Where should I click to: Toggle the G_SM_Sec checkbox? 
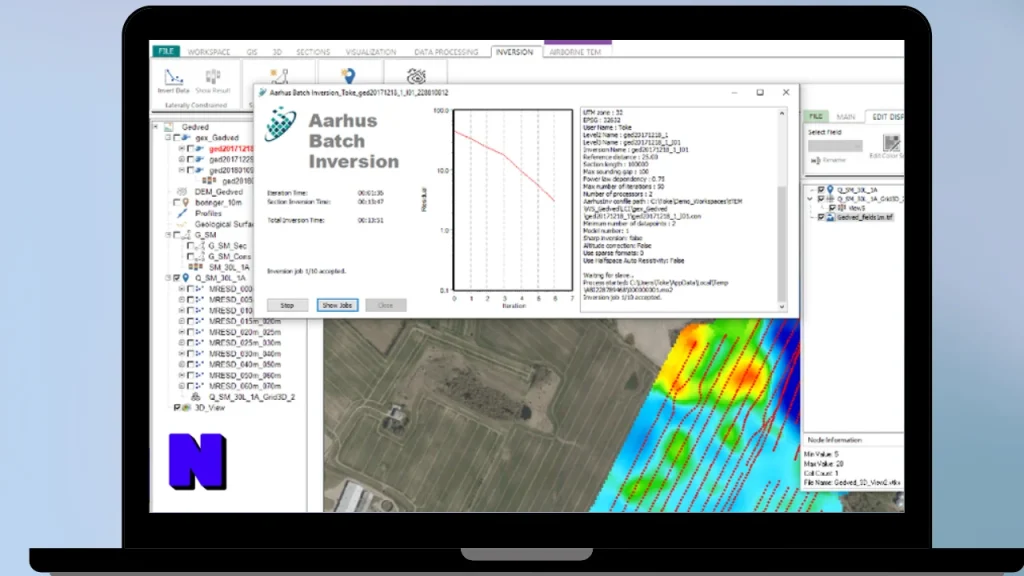pyautogui.click(x=190, y=246)
